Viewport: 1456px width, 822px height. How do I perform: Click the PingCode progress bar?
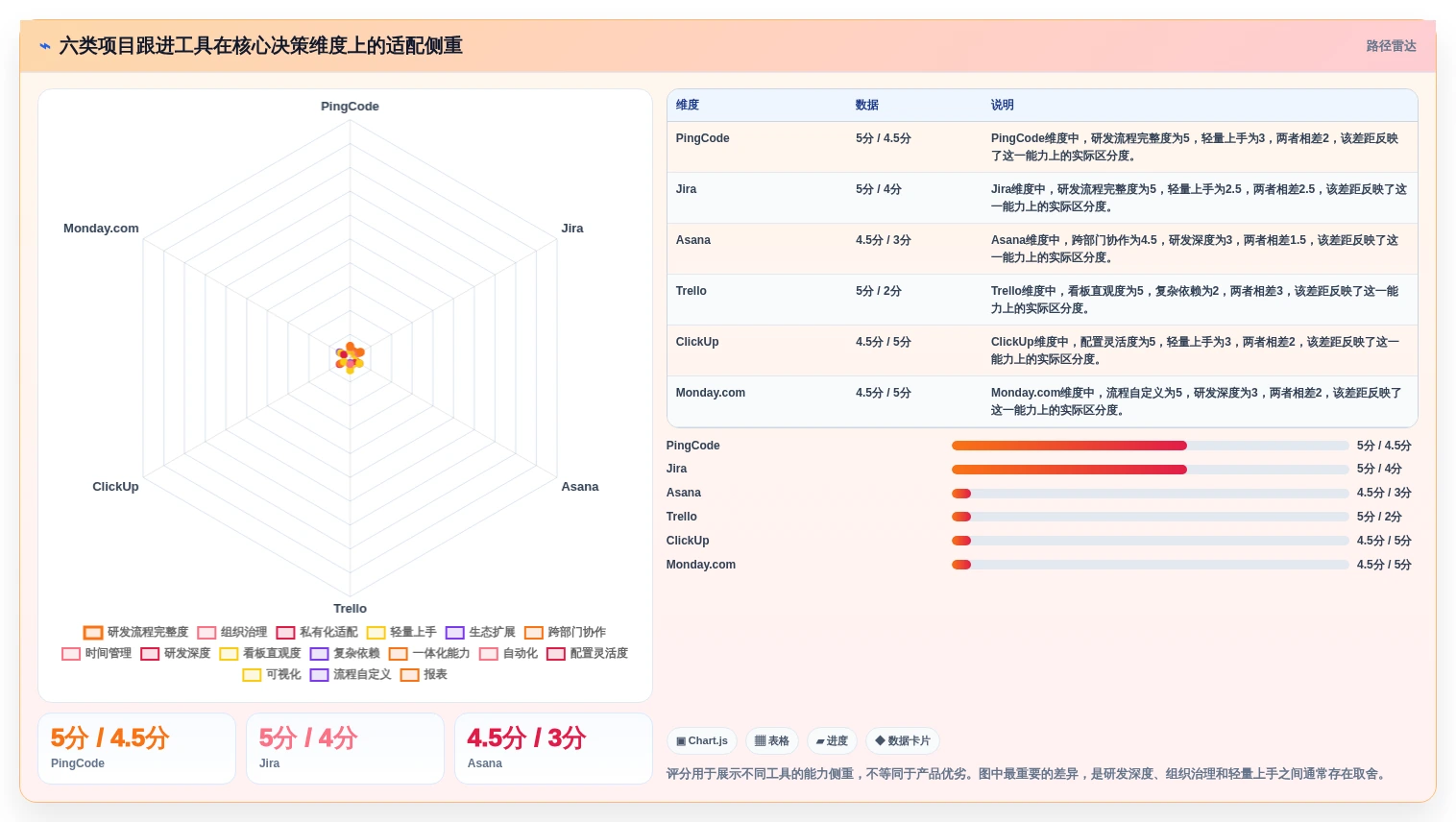(x=1151, y=446)
